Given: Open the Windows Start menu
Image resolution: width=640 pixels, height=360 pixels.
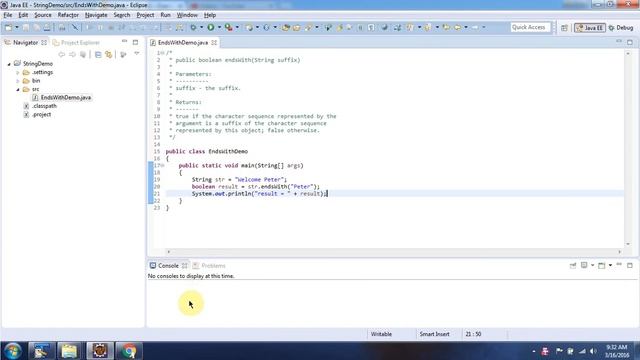Looking at the screenshot, I should (x=13, y=351).
